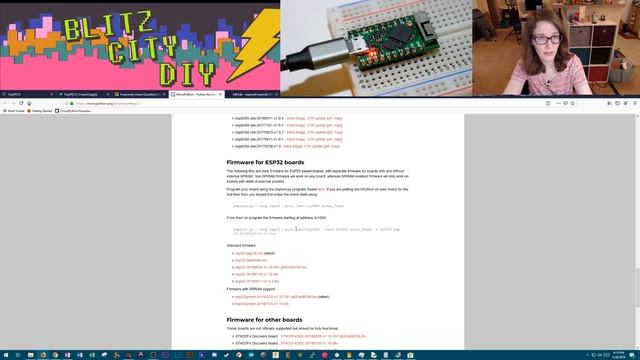Open the second standard esp32 firmware link

click(x=251, y=260)
